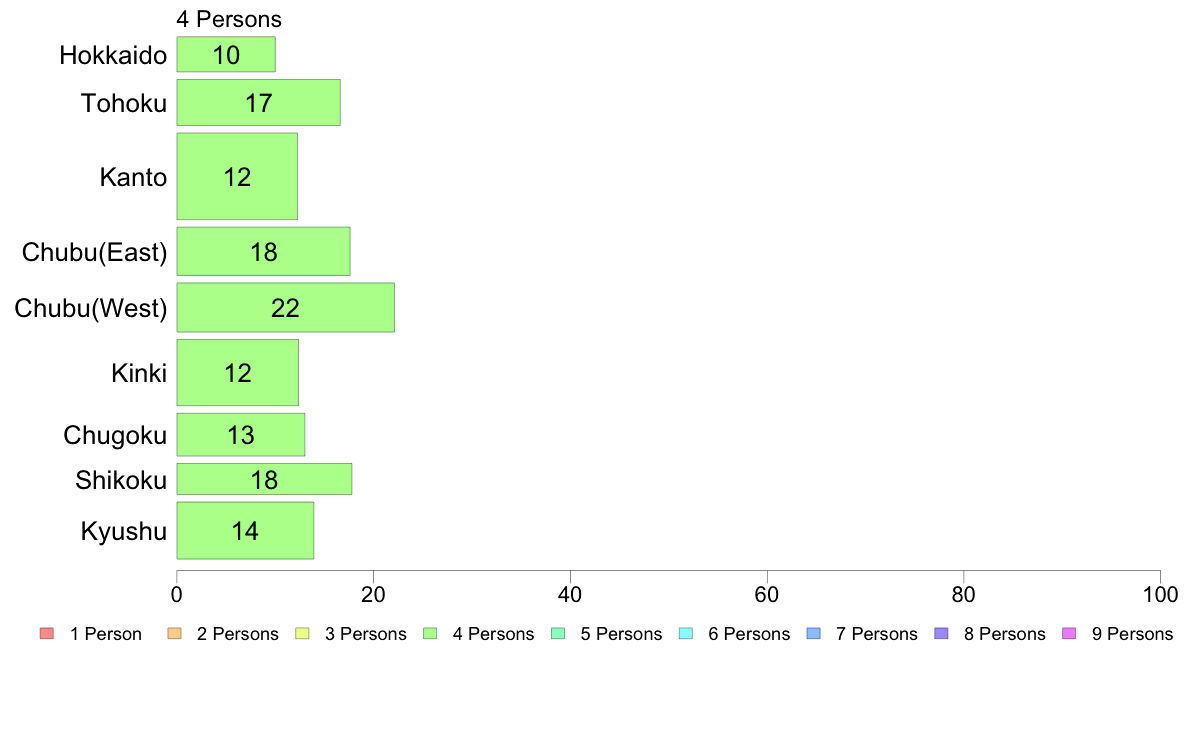This screenshot has height=736, width=1188.
Task: Select the Tohoku bar labeled 17
Action: pyautogui.click(x=258, y=102)
